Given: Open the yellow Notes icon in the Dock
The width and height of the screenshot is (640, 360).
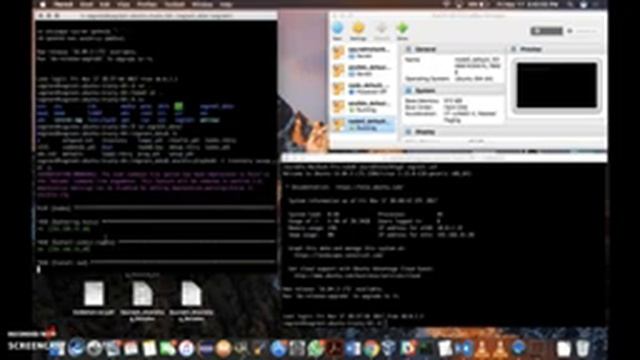Looking at the screenshot, I should (x=150, y=349).
